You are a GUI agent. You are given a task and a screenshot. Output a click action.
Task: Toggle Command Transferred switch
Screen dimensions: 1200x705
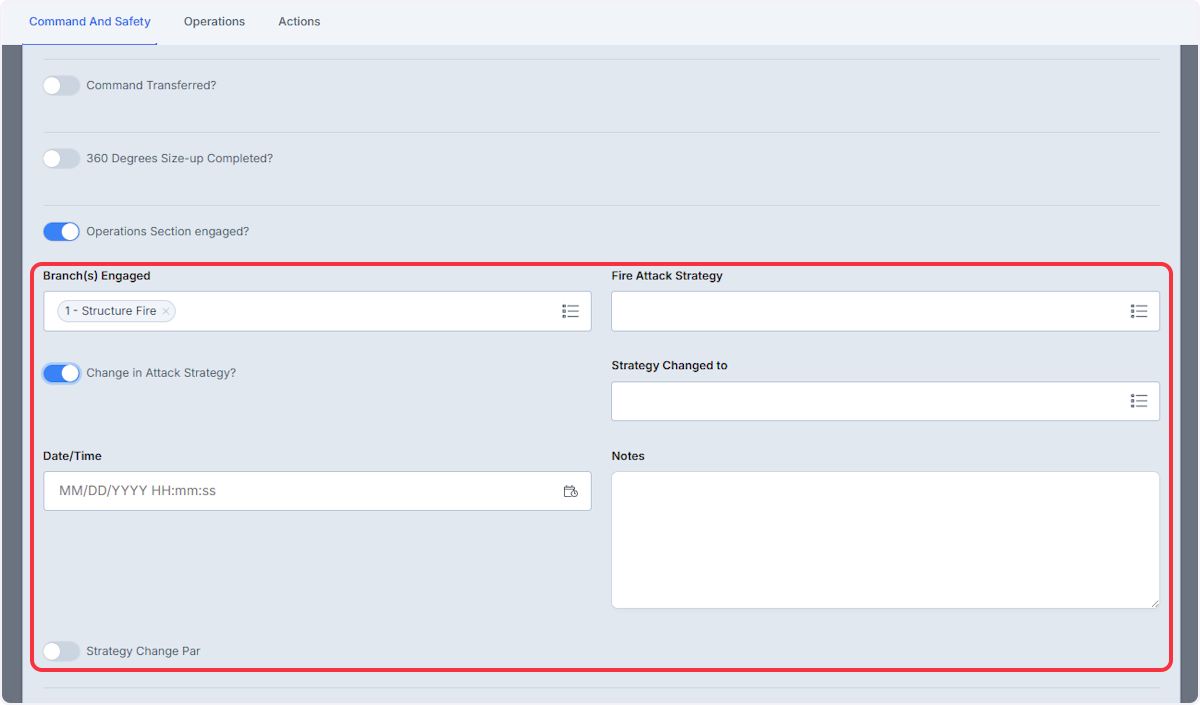tap(61, 85)
